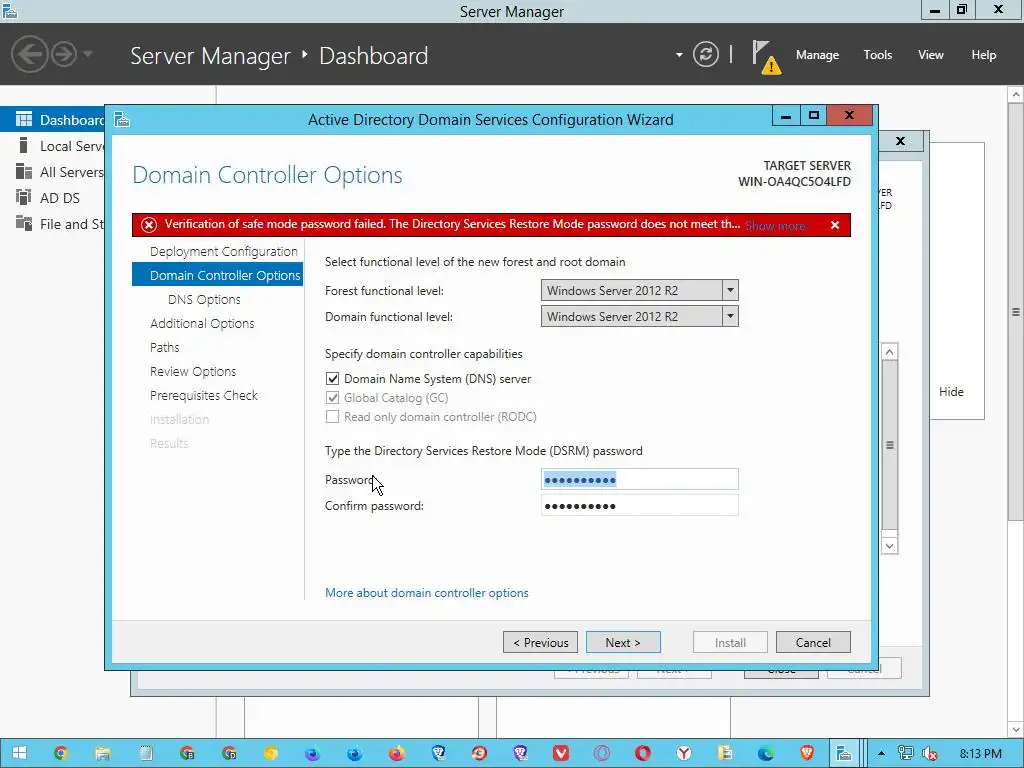This screenshot has height=768, width=1024.
Task: Click the DSRM Password field
Action: [x=639, y=479]
